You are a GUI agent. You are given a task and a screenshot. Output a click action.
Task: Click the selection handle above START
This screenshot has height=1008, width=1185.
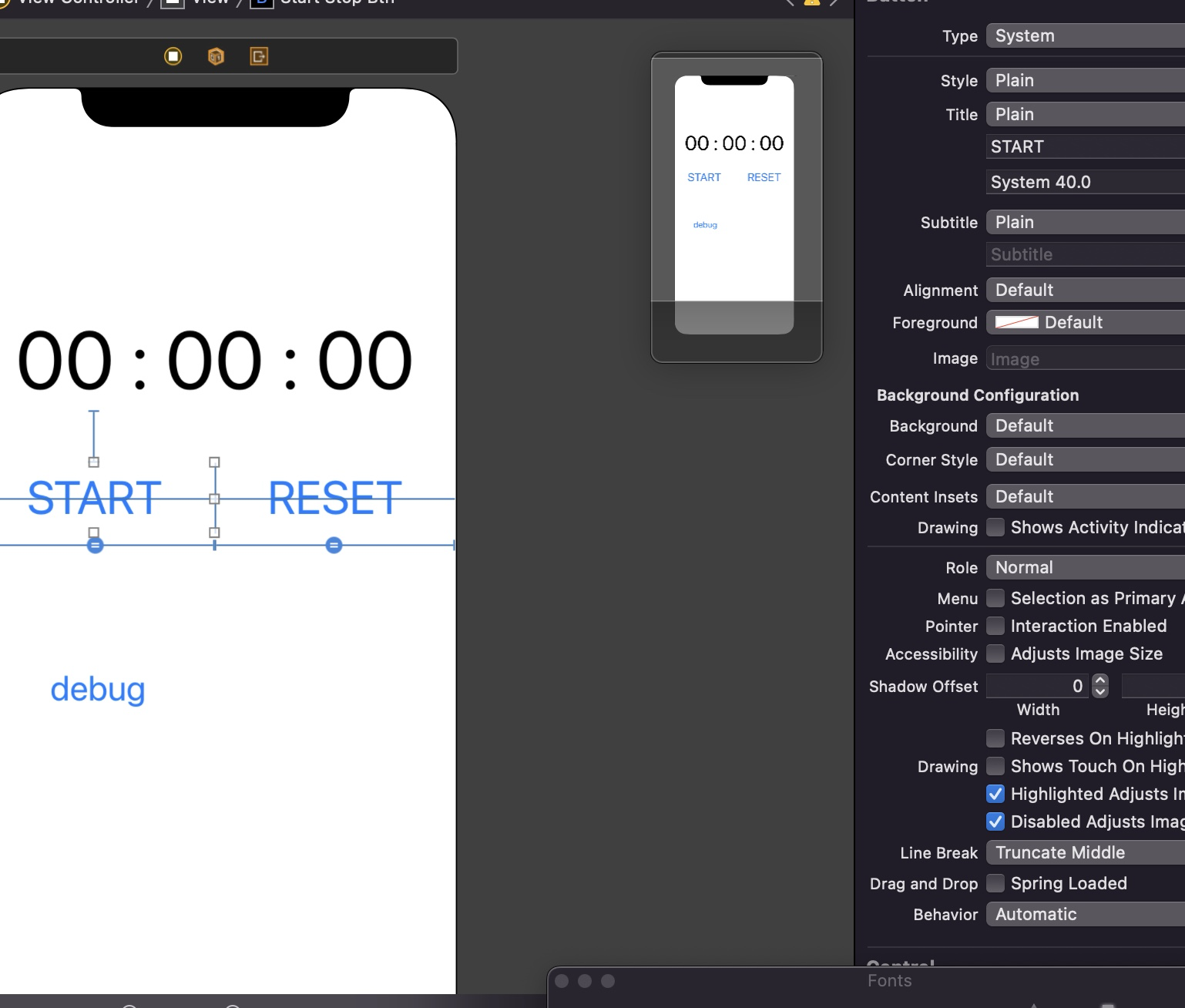pyautogui.click(x=94, y=462)
